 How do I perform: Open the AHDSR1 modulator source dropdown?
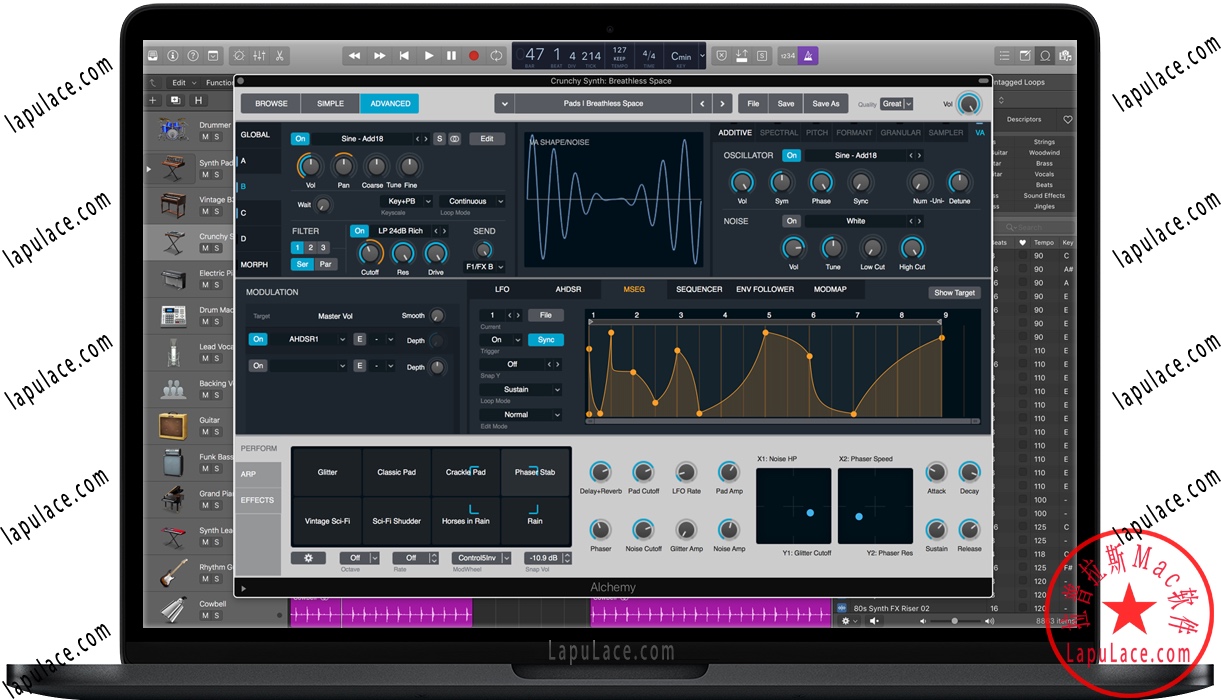[x=309, y=339]
